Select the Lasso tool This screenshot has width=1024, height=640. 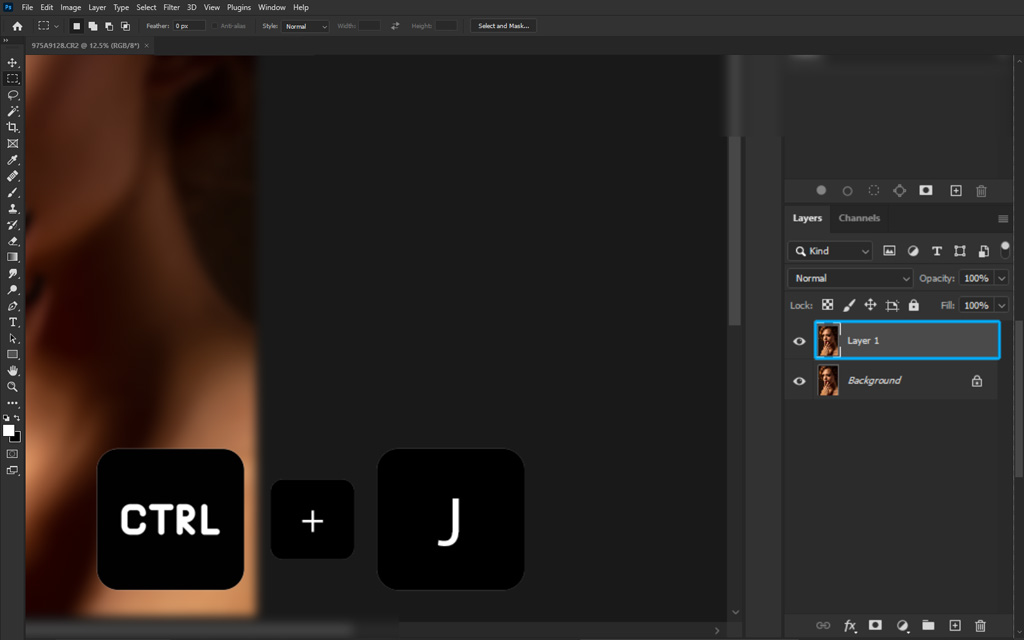click(12, 95)
